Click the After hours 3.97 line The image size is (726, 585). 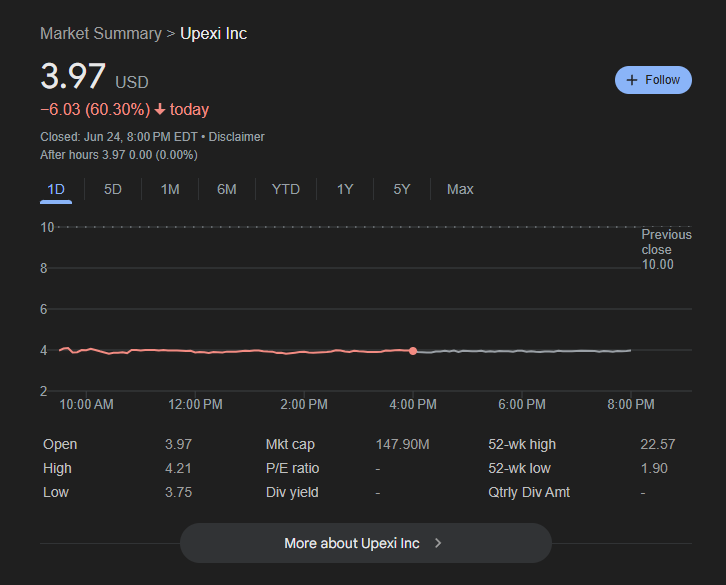click(x=119, y=155)
